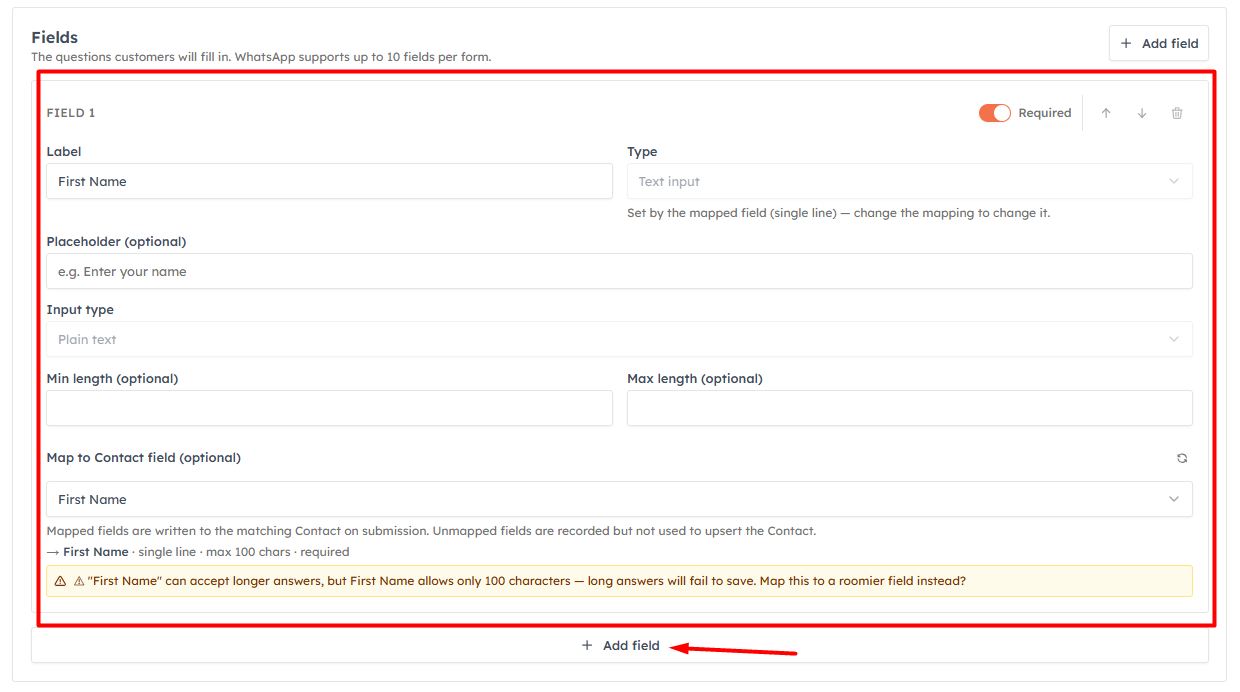
Task: Click the yellow First Name length warning banner
Action: point(619,581)
